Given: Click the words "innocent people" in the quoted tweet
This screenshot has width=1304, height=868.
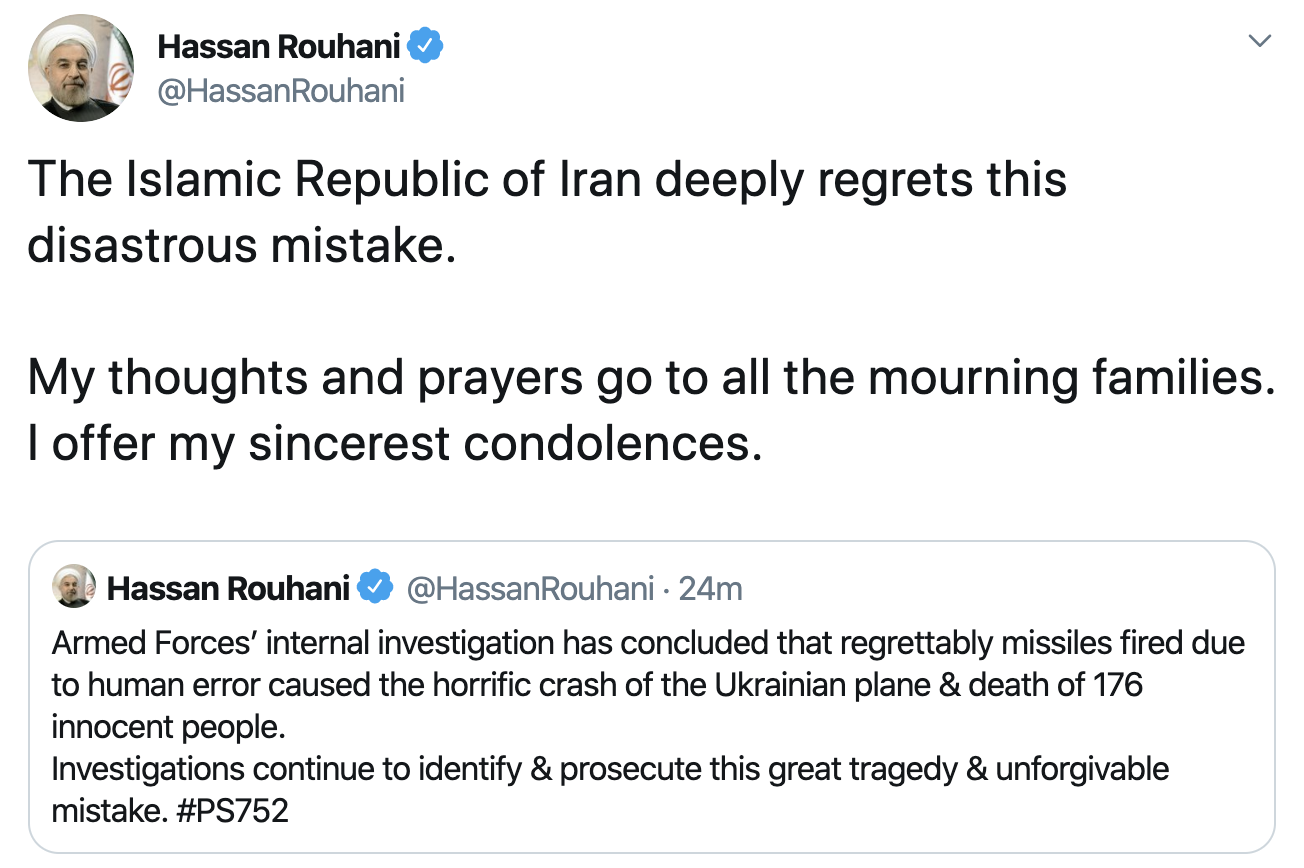Looking at the screenshot, I should tap(168, 726).
